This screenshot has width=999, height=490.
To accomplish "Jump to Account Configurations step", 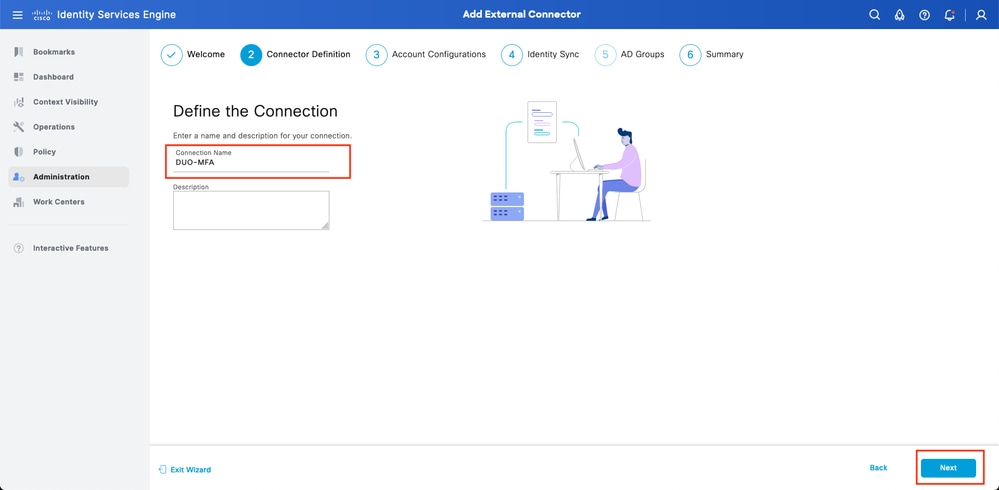I will click(439, 55).
